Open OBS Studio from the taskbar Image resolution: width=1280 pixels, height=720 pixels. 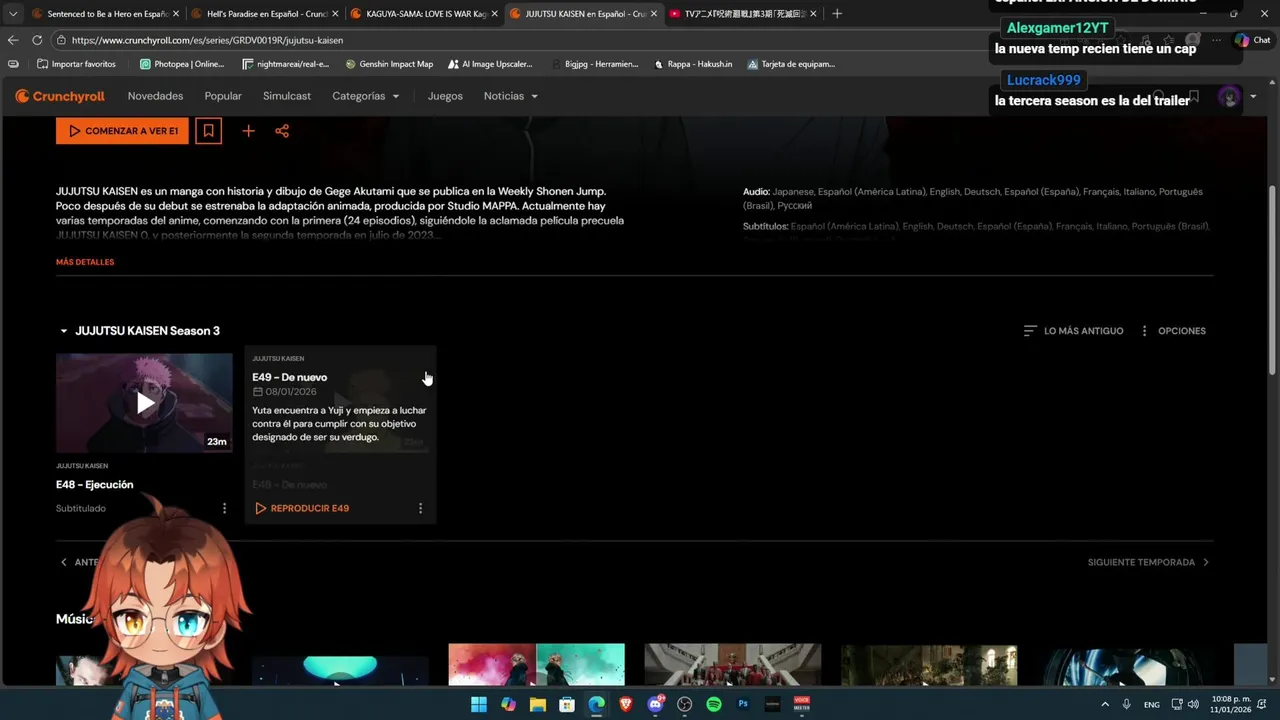(x=684, y=704)
